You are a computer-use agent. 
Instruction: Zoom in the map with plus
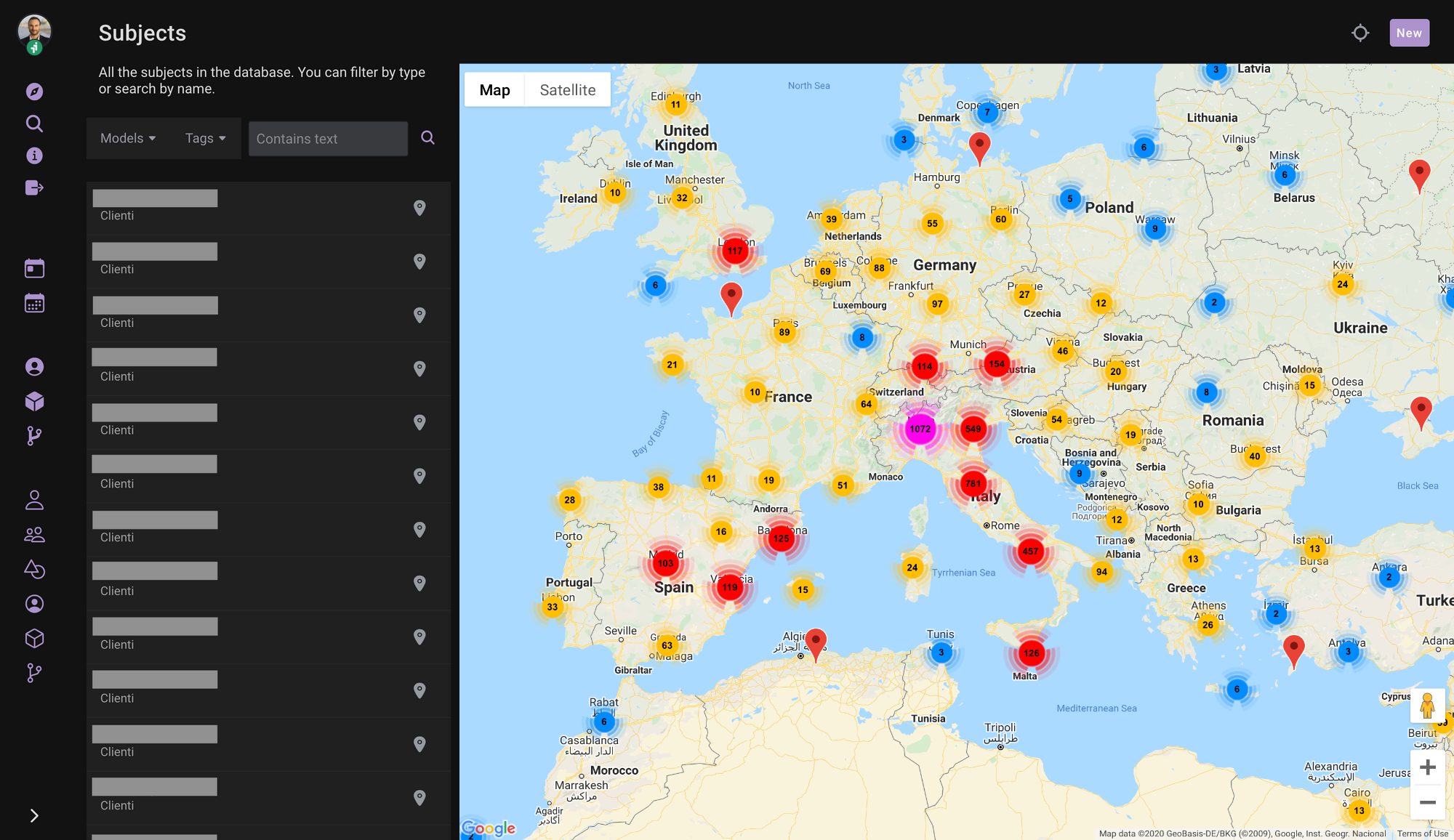coord(1427,767)
